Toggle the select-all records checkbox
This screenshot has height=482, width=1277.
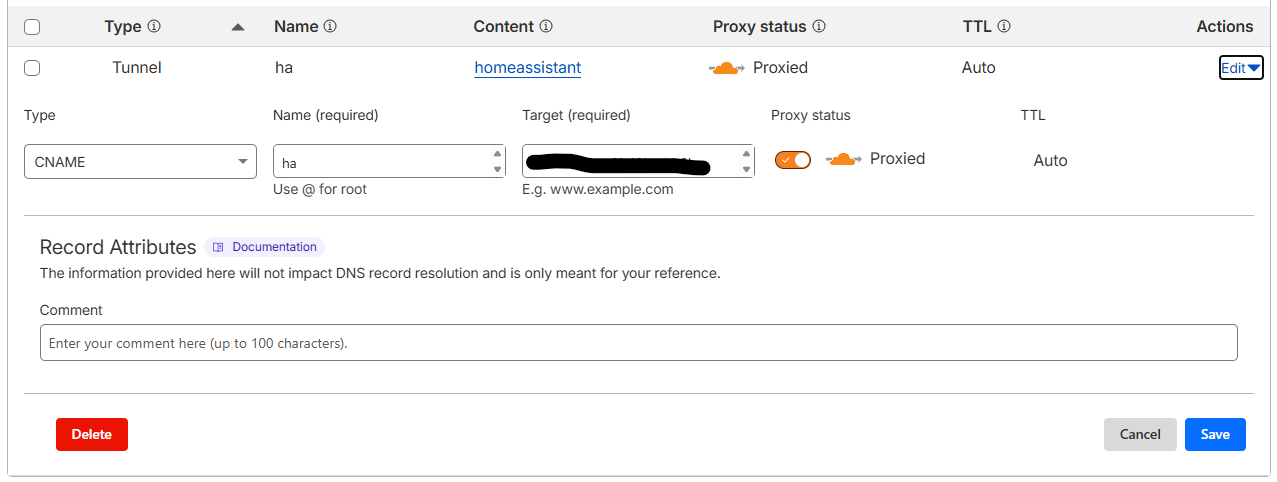click(x=32, y=27)
